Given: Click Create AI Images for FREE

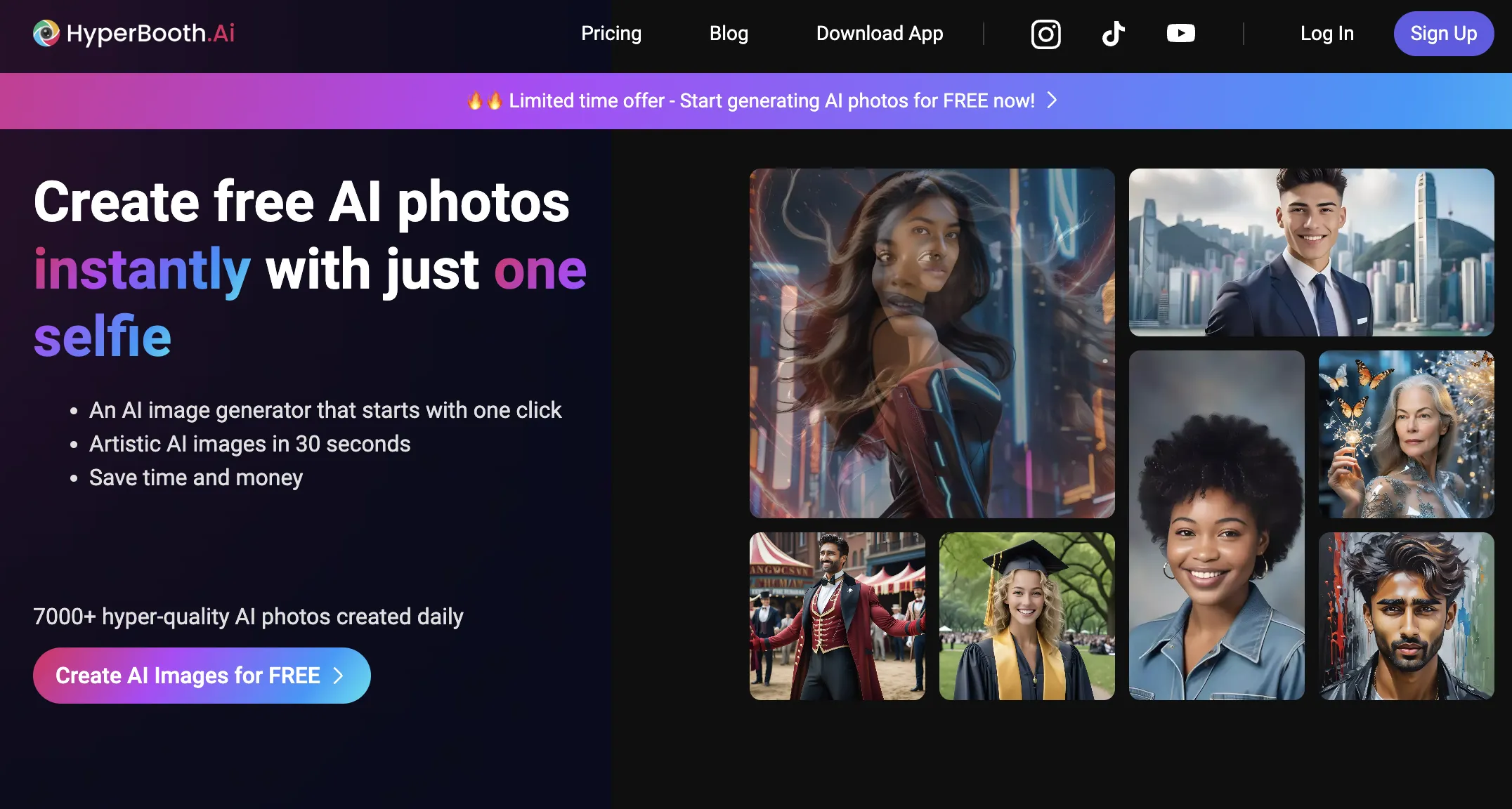Looking at the screenshot, I should click(x=201, y=675).
